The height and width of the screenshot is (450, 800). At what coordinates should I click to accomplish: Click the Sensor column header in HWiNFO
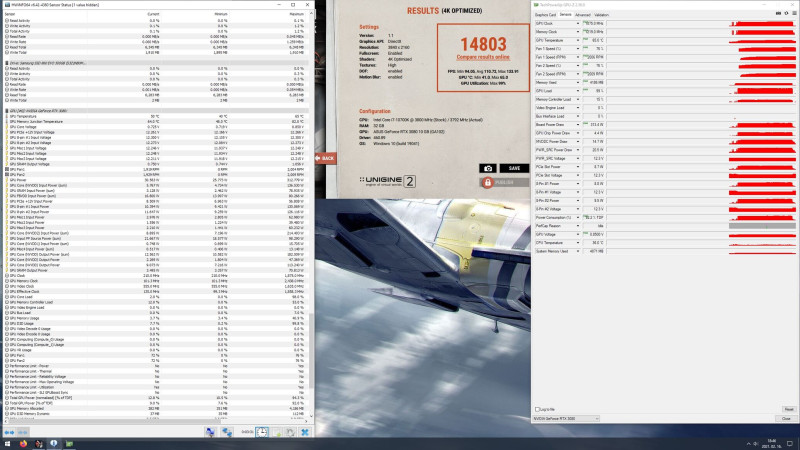pyautogui.click(x=45, y=14)
